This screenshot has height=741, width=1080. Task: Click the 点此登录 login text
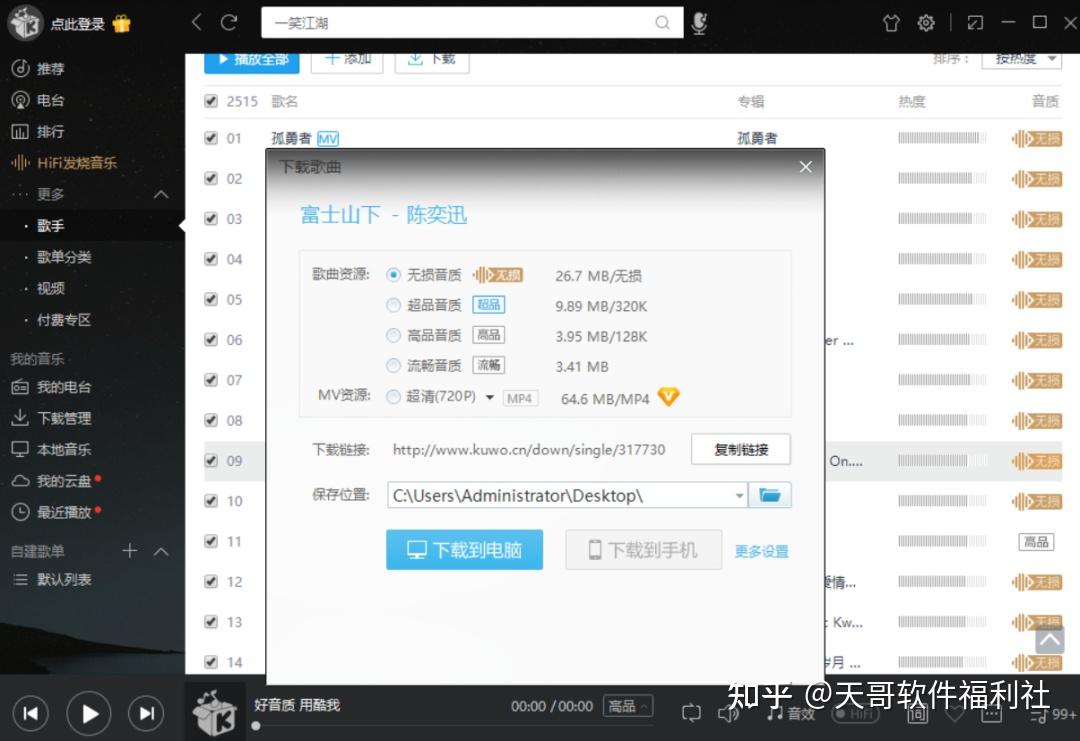pos(78,24)
